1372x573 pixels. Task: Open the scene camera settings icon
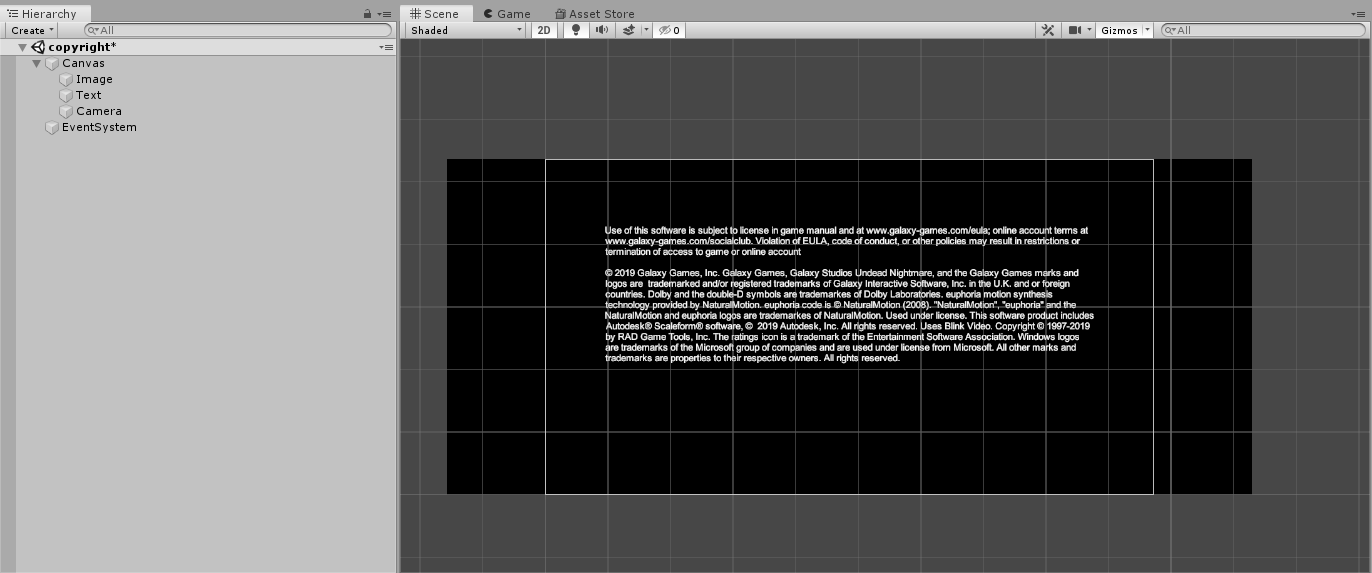1076,30
